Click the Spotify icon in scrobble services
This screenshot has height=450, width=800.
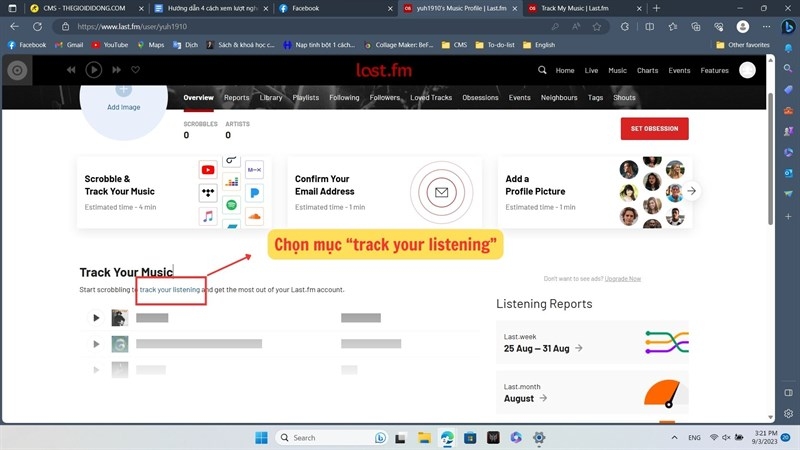click(231, 205)
